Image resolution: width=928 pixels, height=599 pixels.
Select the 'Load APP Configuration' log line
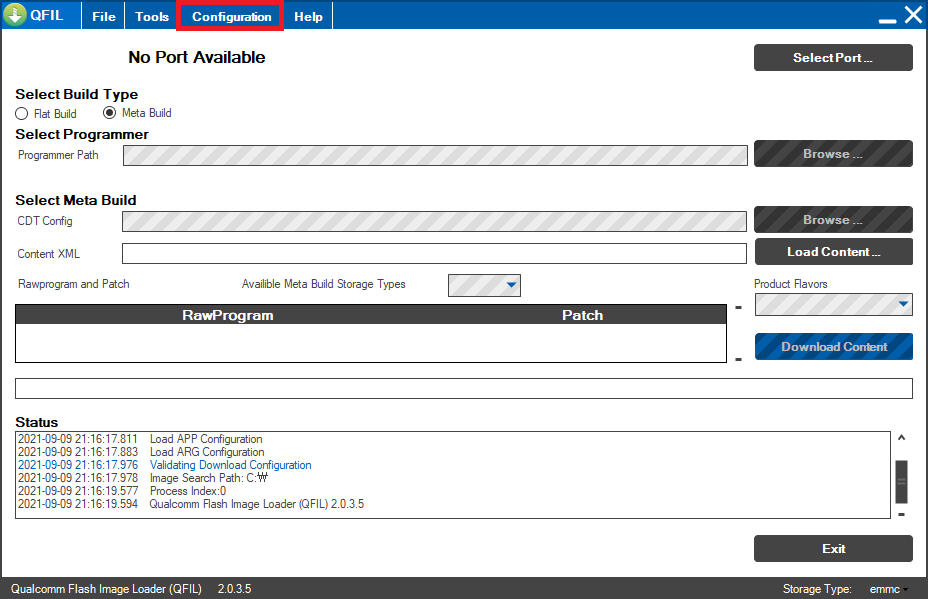[x=140, y=439]
